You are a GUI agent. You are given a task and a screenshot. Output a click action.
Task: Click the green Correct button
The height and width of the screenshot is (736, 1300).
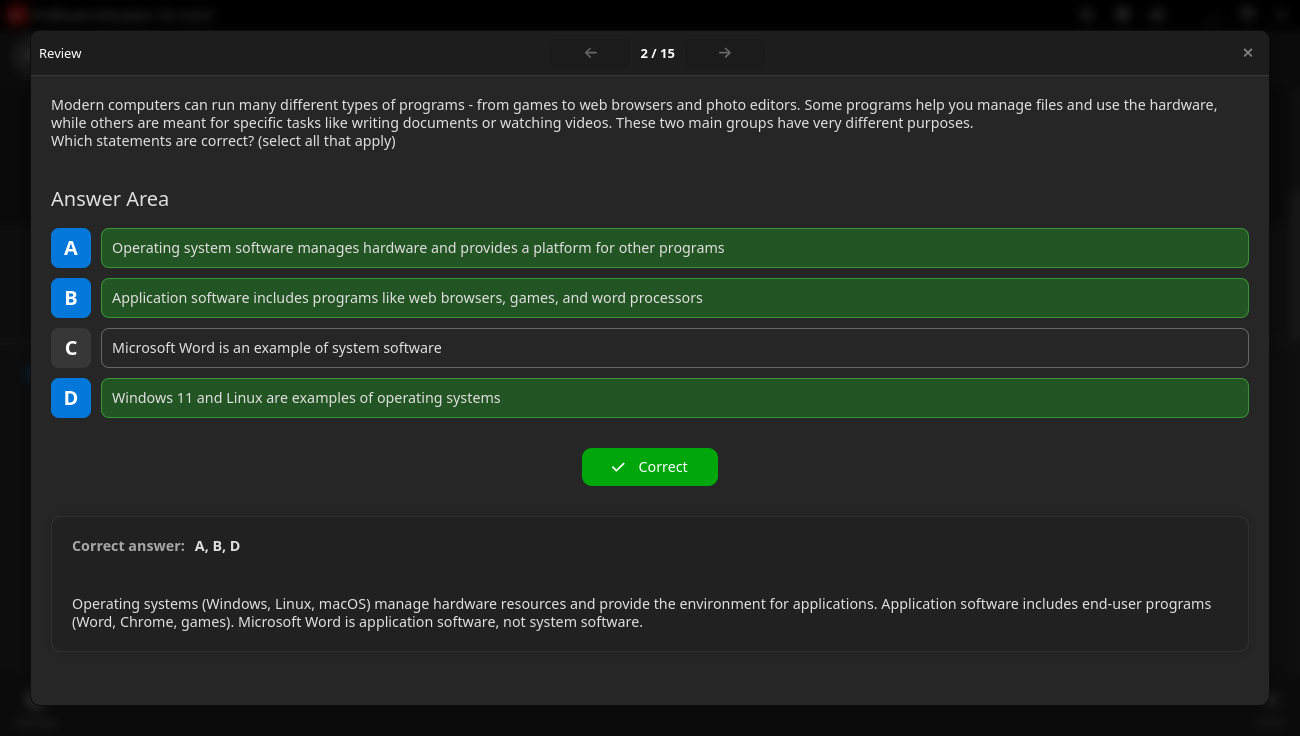[650, 467]
